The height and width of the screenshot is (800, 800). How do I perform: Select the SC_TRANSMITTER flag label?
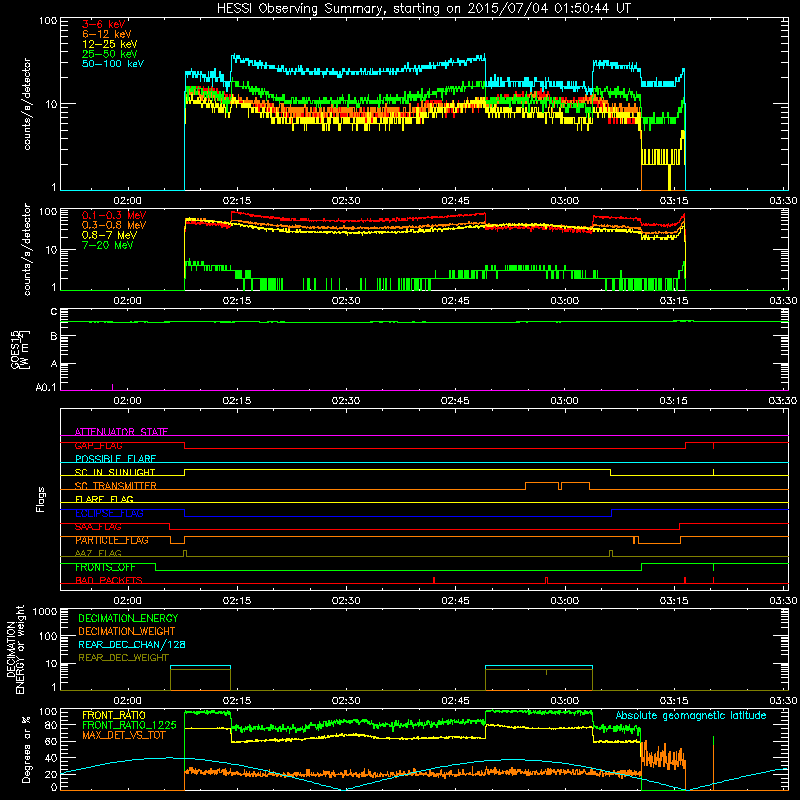[x=115, y=486]
